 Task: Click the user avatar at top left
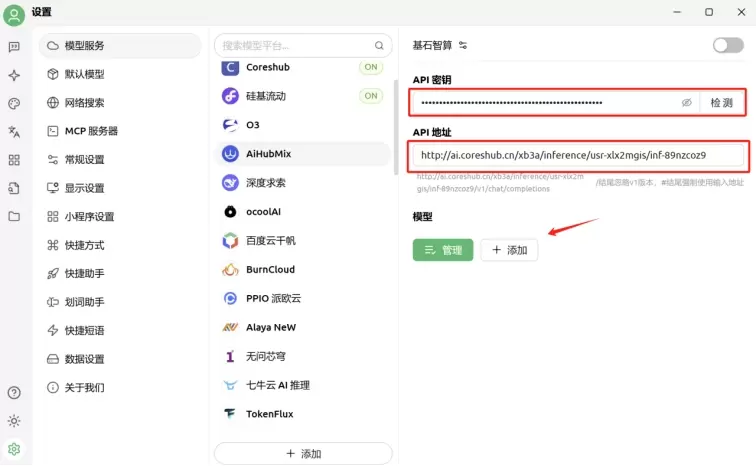click(14, 14)
